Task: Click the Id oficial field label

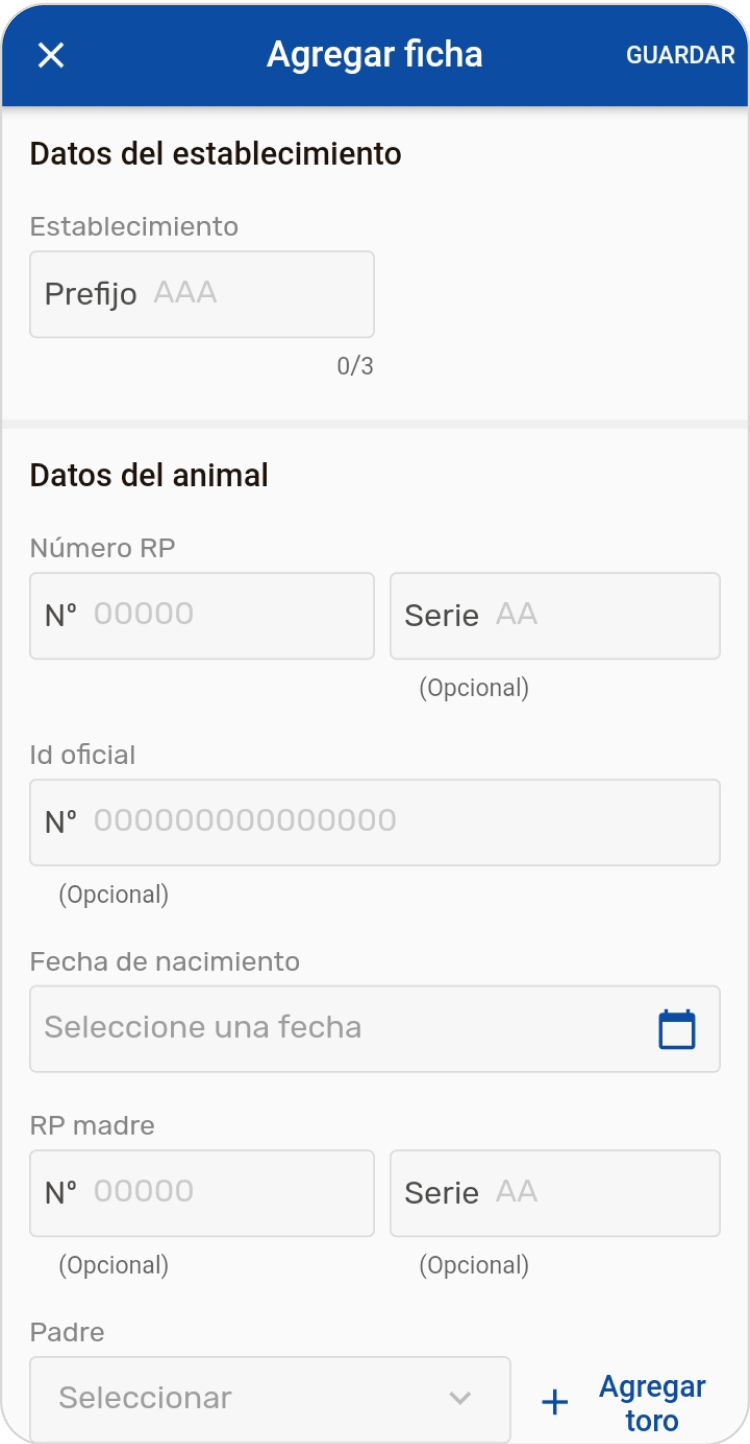Action: coord(82,755)
